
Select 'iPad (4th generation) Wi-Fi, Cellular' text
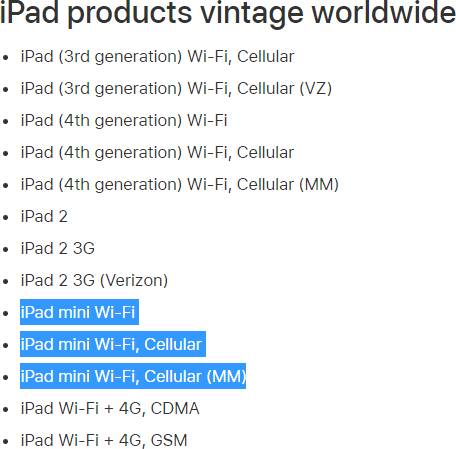point(157,152)
